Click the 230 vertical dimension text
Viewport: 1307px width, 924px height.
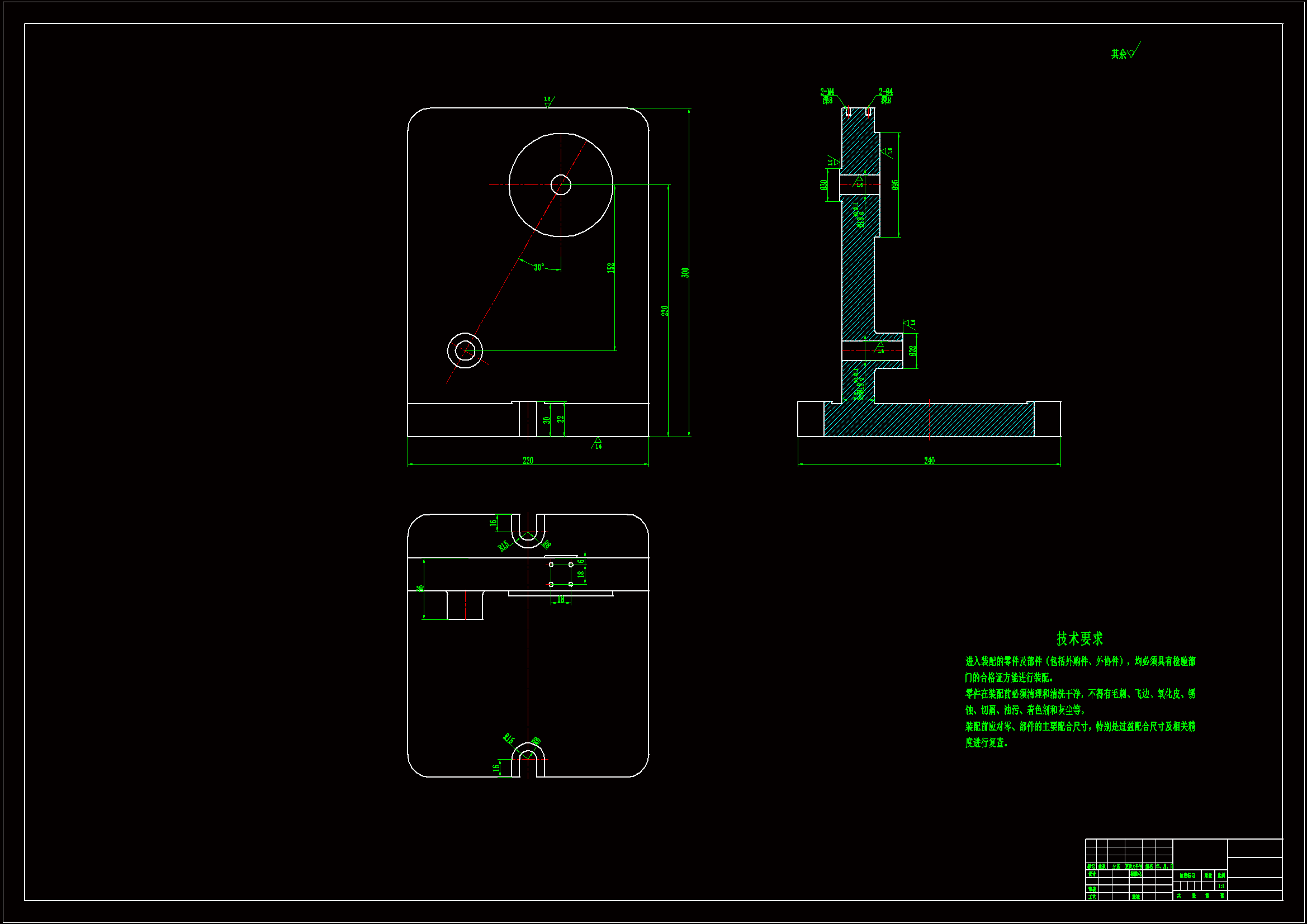[x=664, y=311]
